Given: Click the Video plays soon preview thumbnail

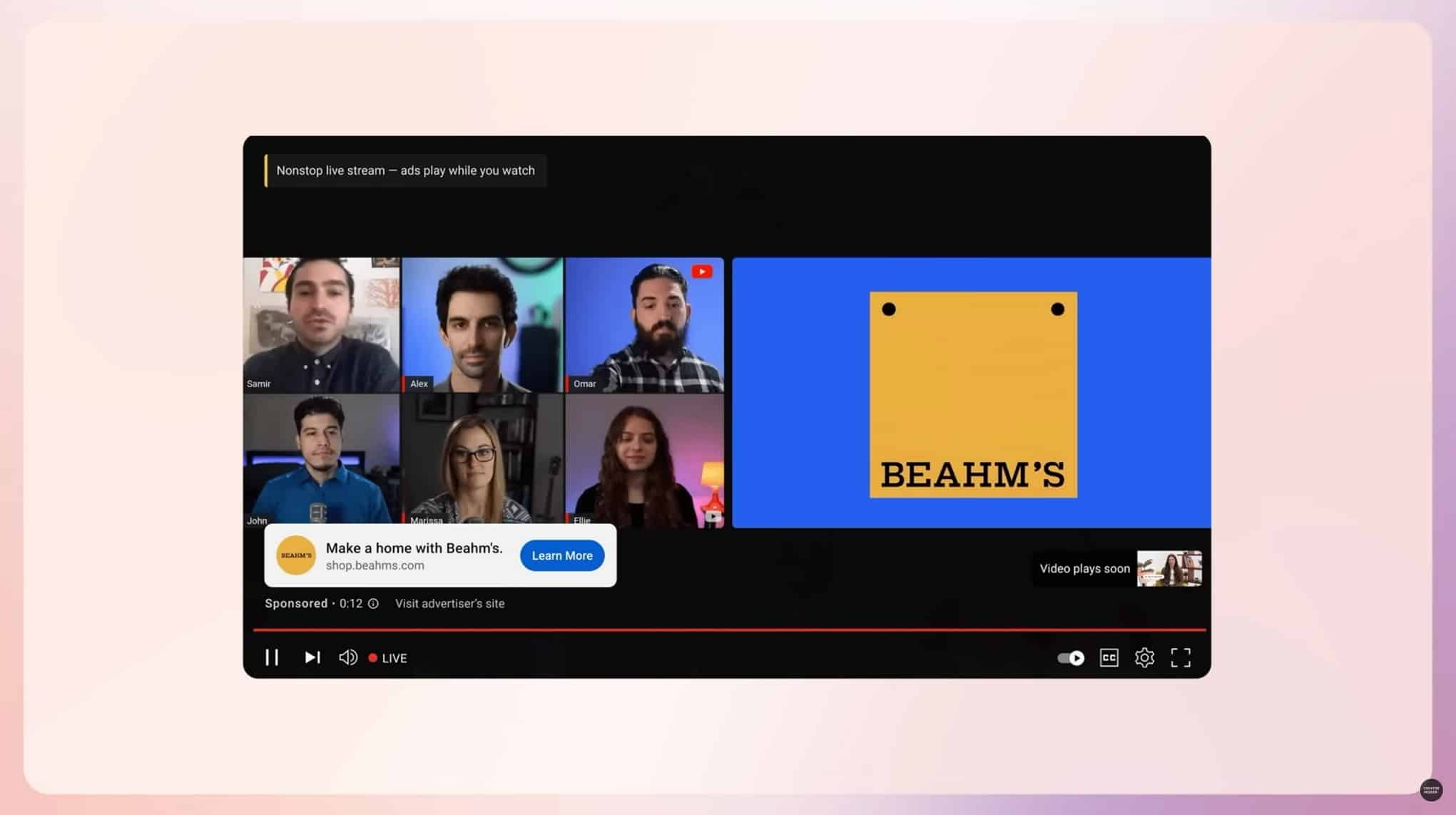Looking at the screenshot, I should [x=1170, y=568].
